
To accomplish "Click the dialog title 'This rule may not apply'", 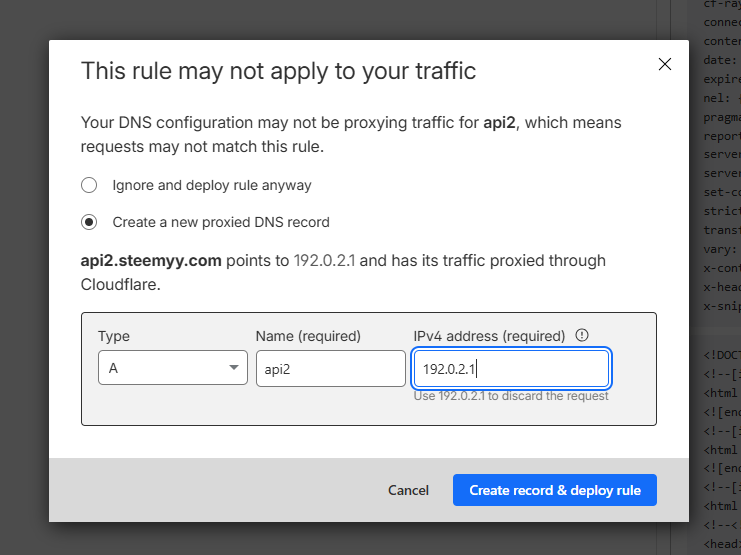I will coord(278,70).
